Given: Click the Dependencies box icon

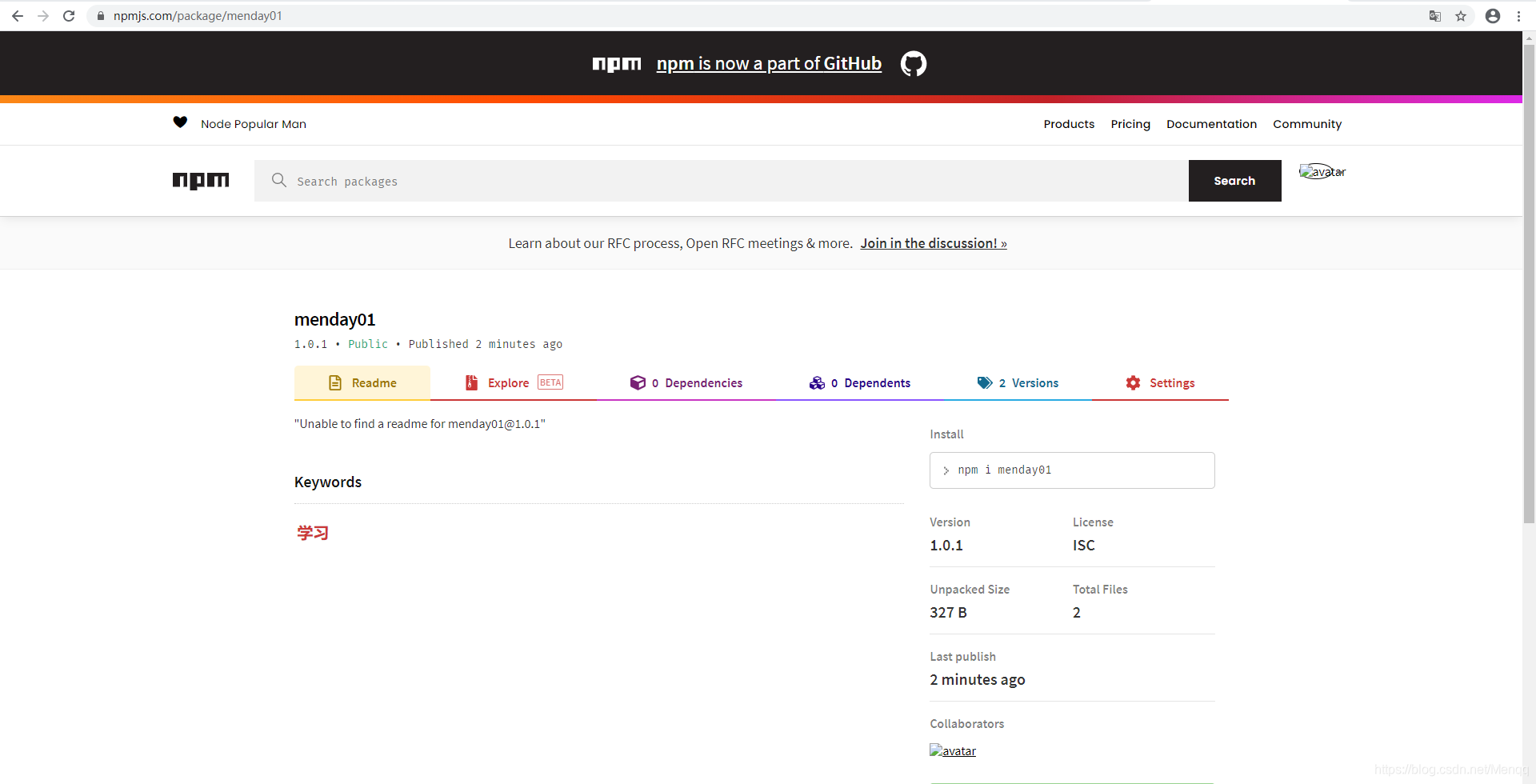Looking at the screenshot, I should coord(638,382).
